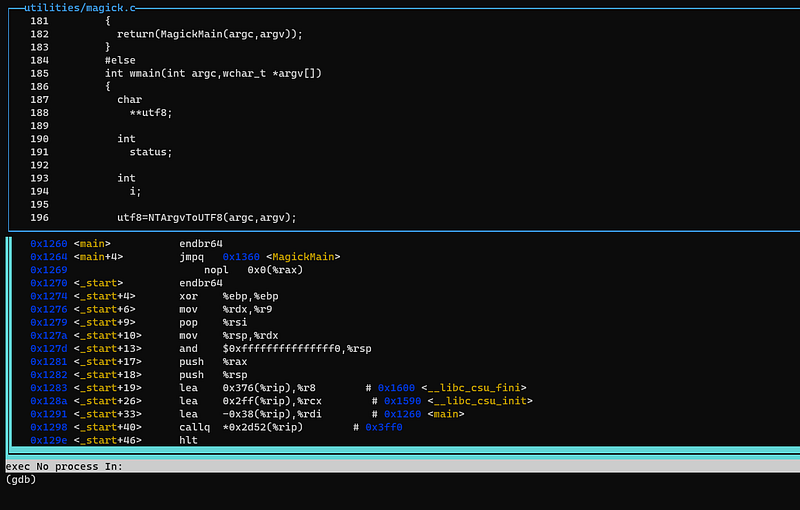This screenshot has width=800, height=510.
Task: Click endbr64 instruction at _start
Action: click(x=201, y=283)
